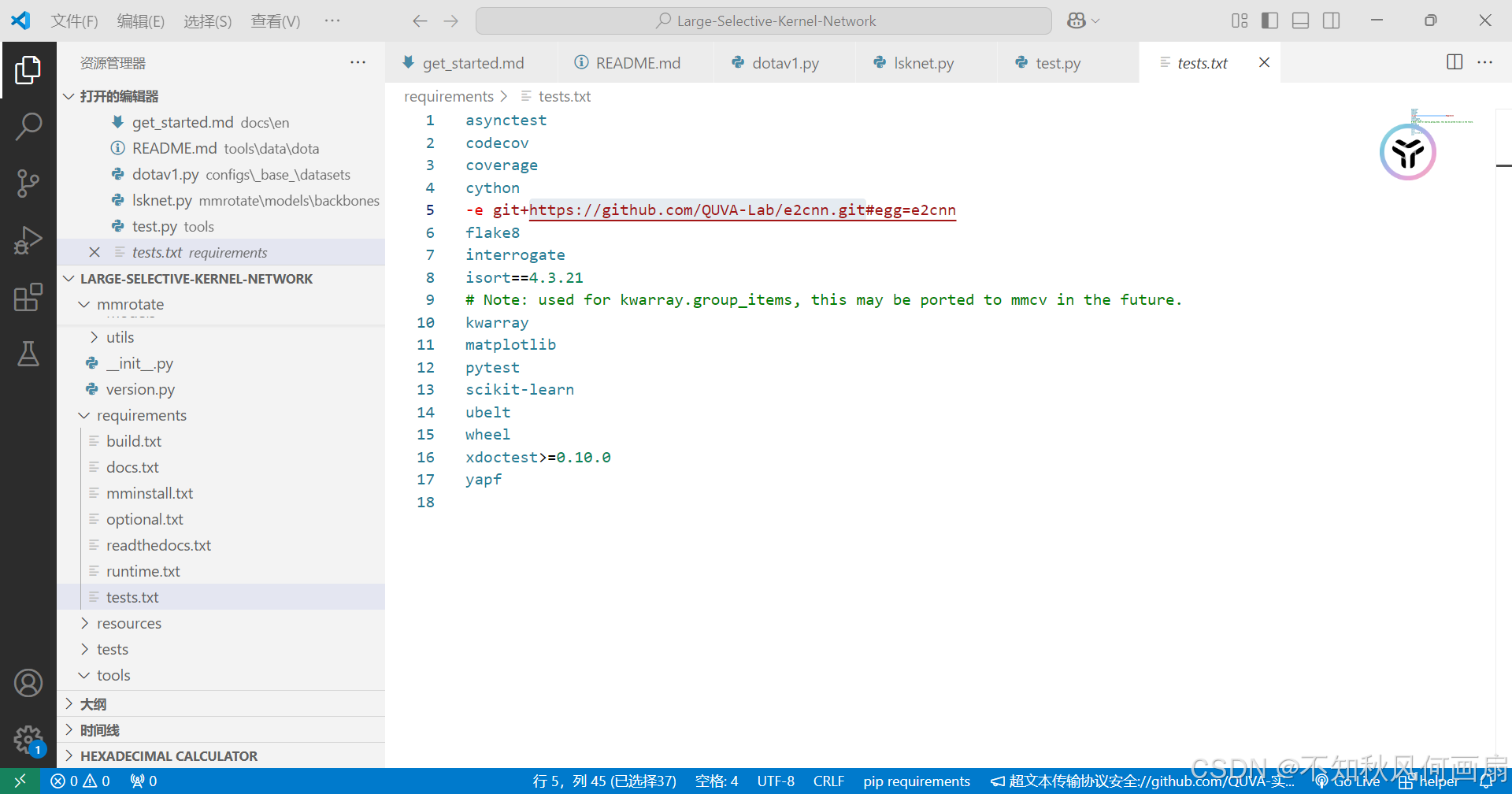Click the github e2cnn URL on line 5
The height and width of the screenshot is (794, 1512).
tap(742, 210)
